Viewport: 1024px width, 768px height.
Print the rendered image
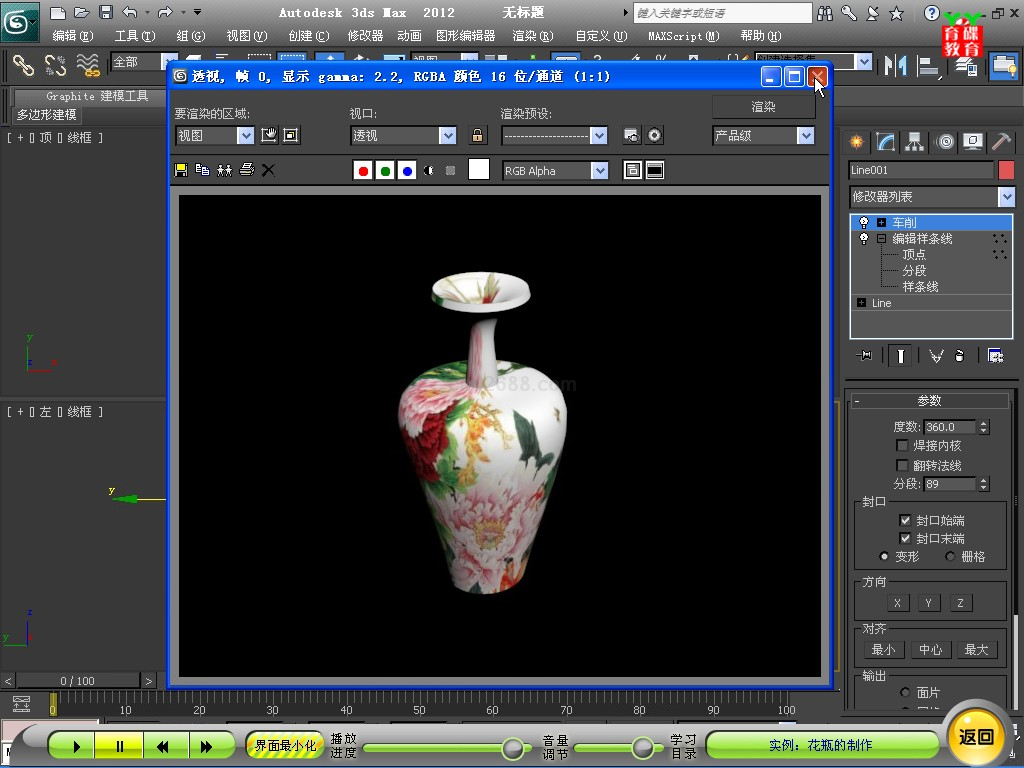(x=246, y=170)
